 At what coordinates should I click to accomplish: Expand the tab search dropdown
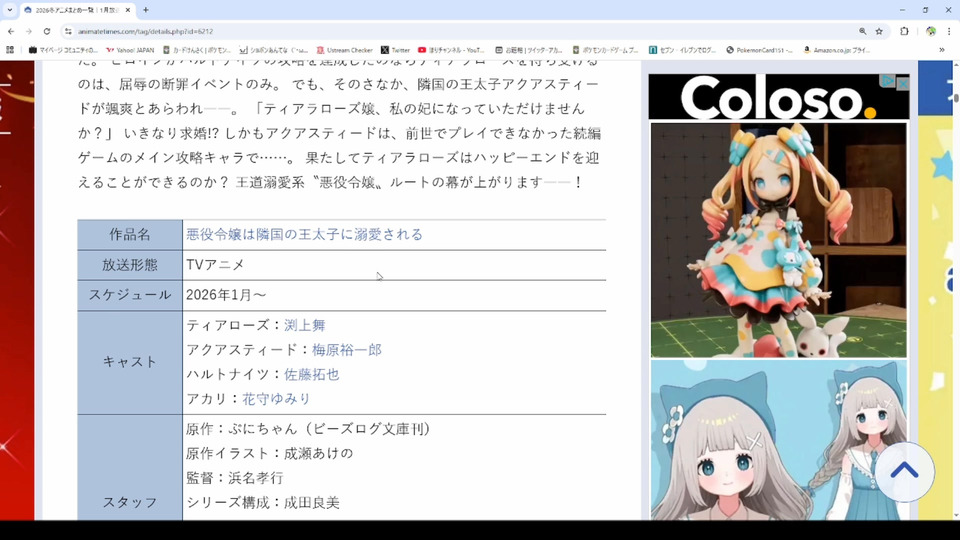10,10
